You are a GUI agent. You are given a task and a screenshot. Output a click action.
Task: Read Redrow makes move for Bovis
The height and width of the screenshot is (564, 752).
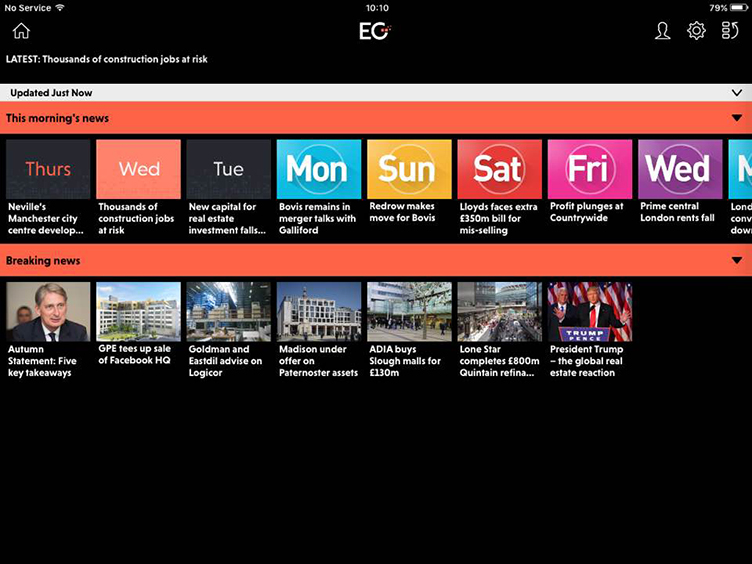pos(402,212)
